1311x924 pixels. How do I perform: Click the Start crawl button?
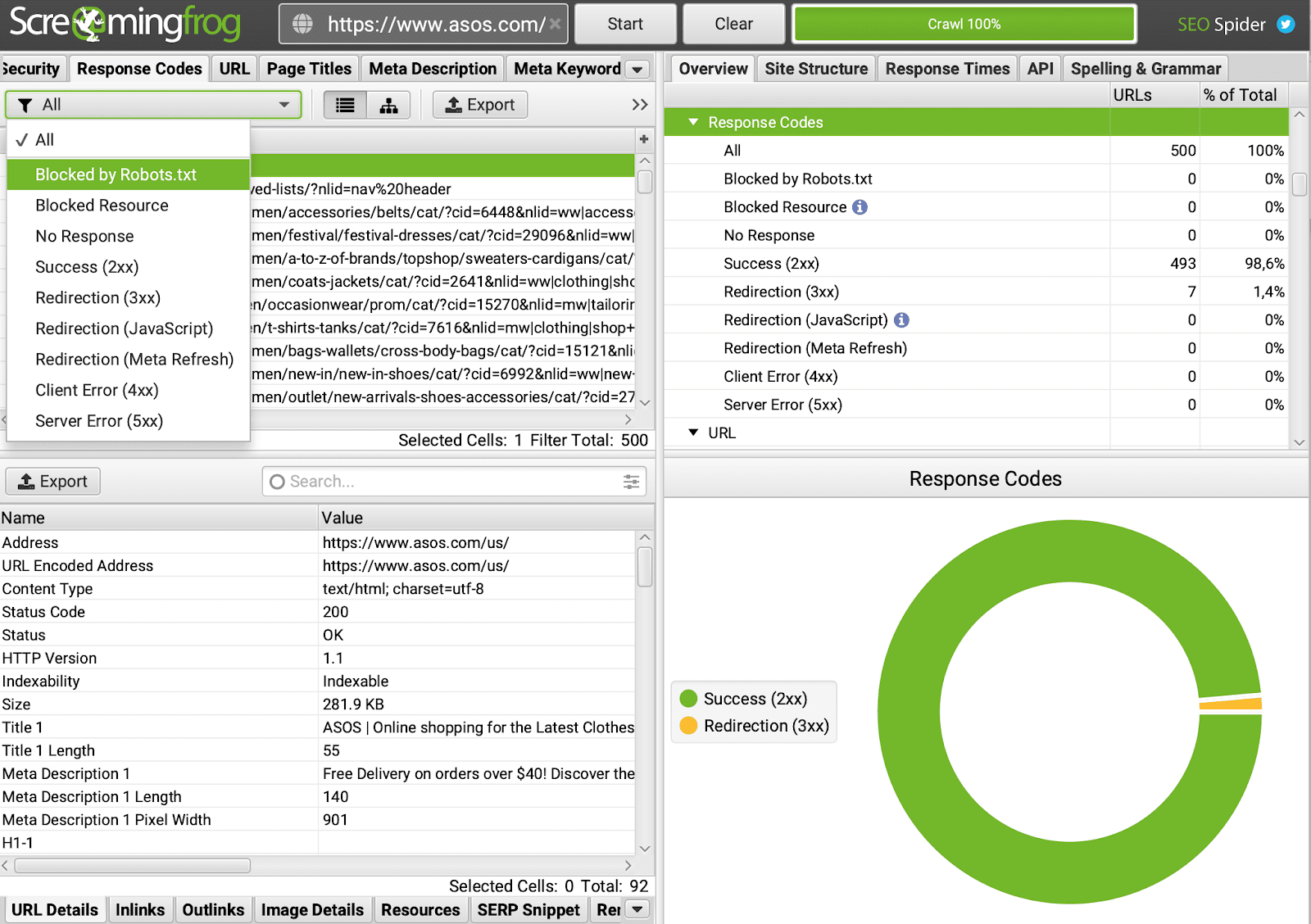click(x=625, y=24)
